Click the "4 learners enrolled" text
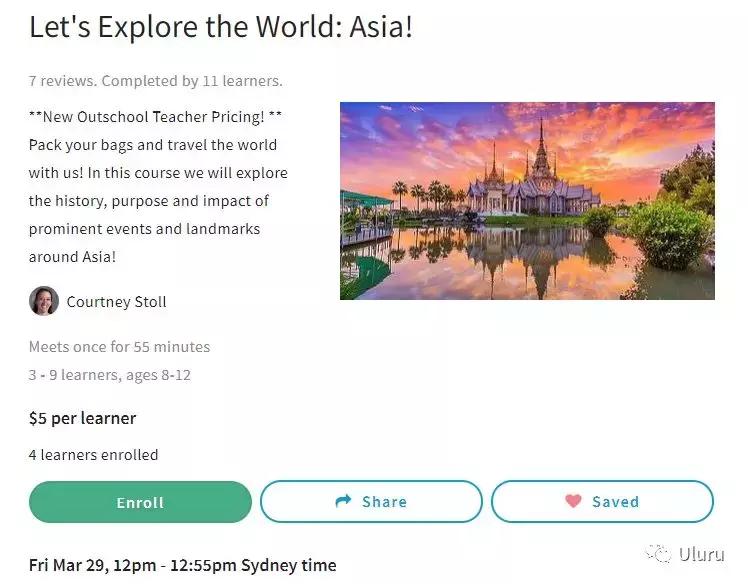748x584 pixels. click(x=93, y=455)
